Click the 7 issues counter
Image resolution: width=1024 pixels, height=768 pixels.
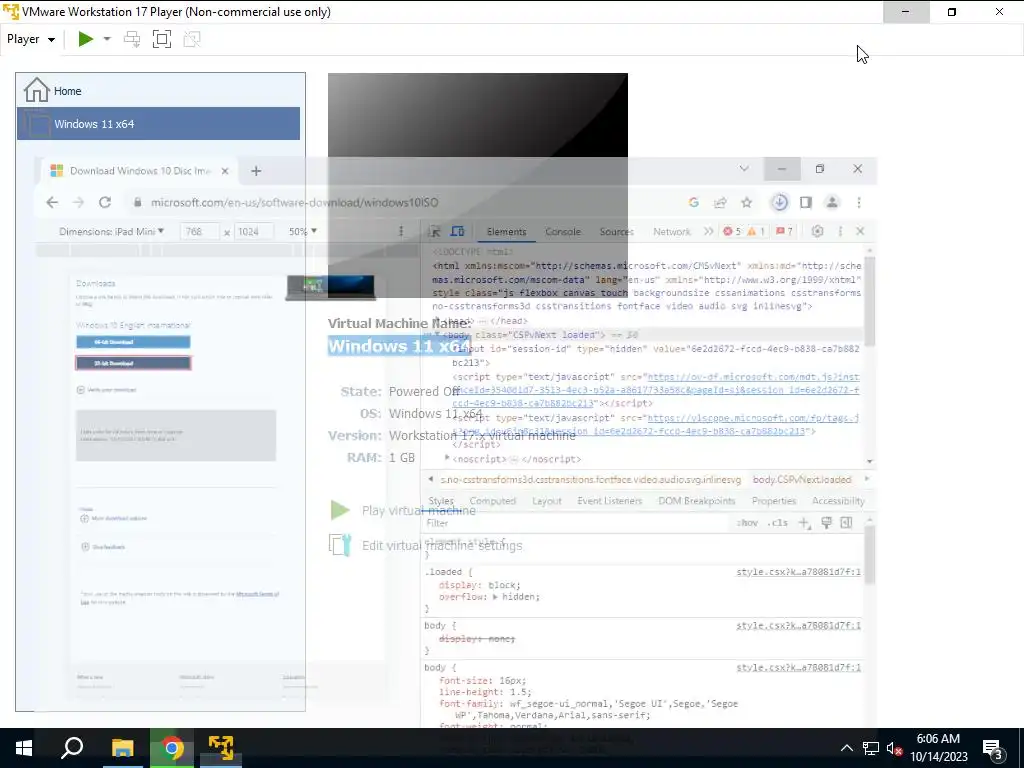pyautogui.click(x=784, y=231)
